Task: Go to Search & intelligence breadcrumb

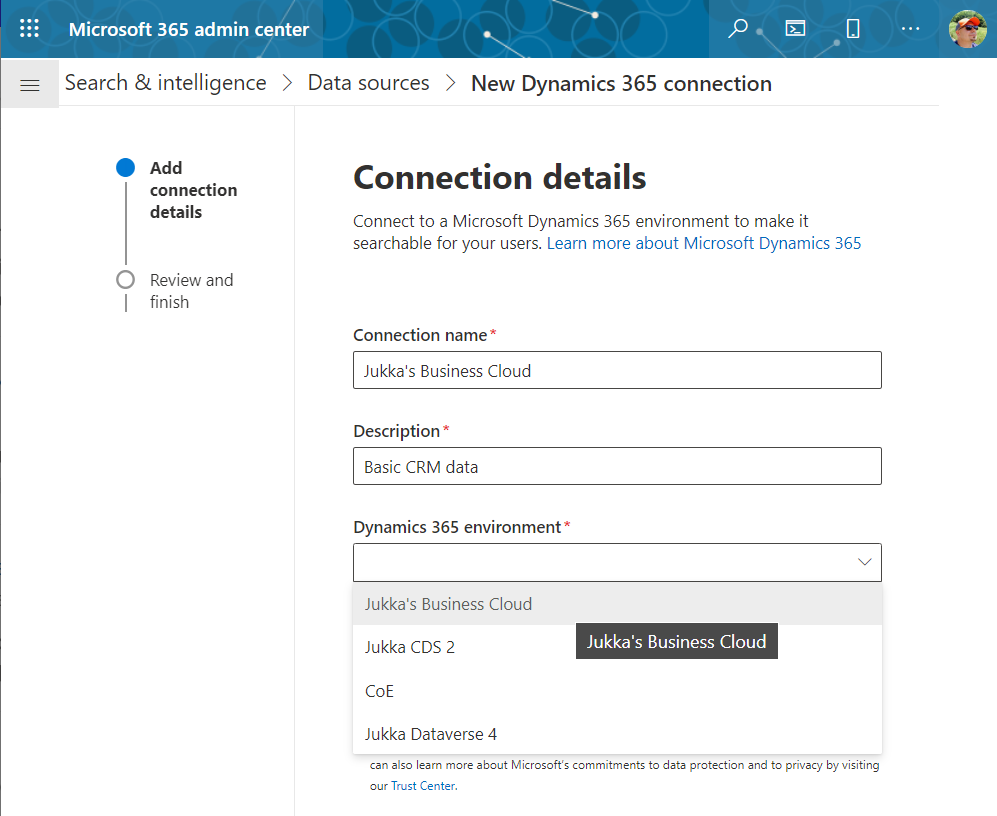Action: [165, 83]
